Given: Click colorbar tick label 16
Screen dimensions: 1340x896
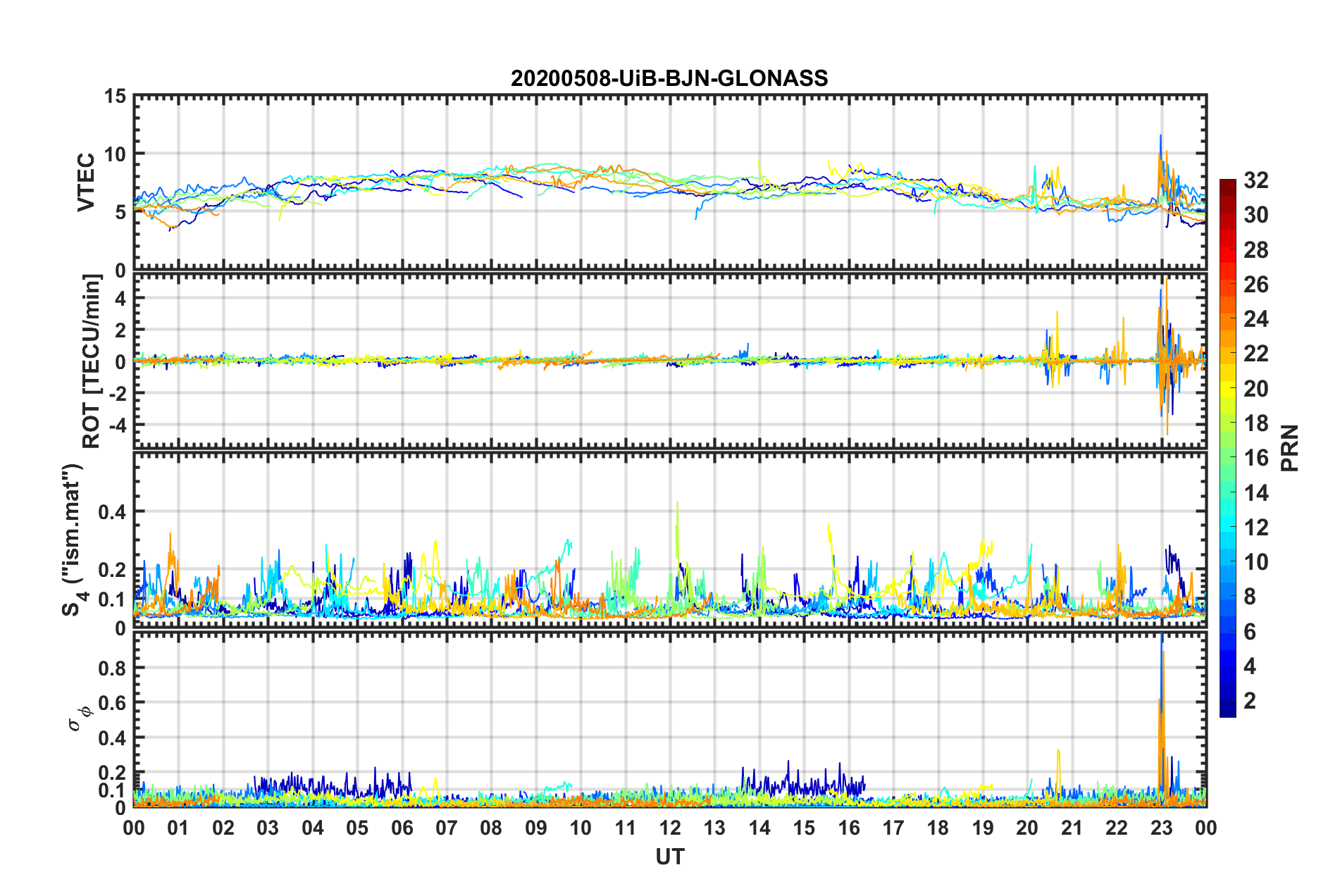Looking at the screenshot, I should click(x=1255, y=458).
